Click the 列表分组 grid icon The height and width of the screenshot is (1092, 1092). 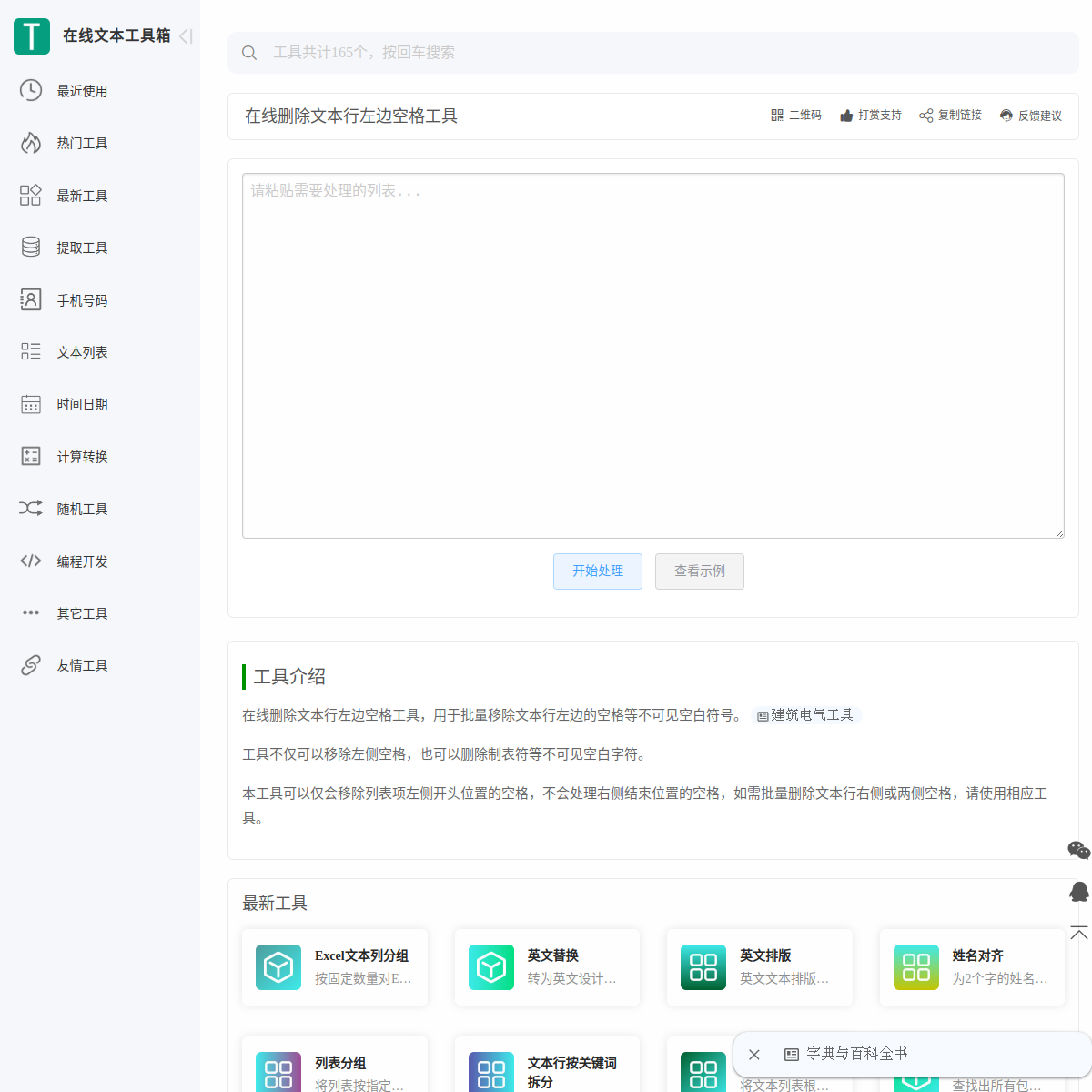tap(278, 1072)
